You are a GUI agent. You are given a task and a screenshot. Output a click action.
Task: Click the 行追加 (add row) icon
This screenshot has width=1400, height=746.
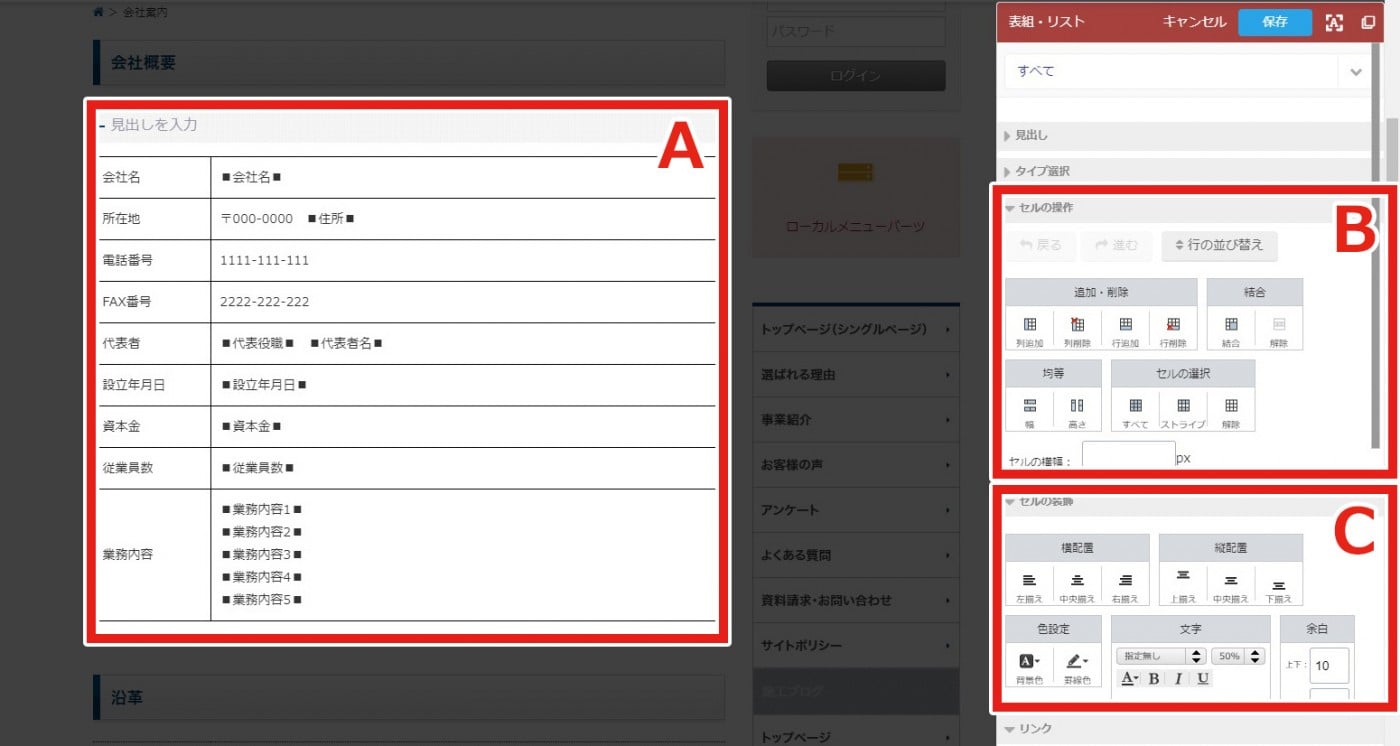click(1126, 324)
